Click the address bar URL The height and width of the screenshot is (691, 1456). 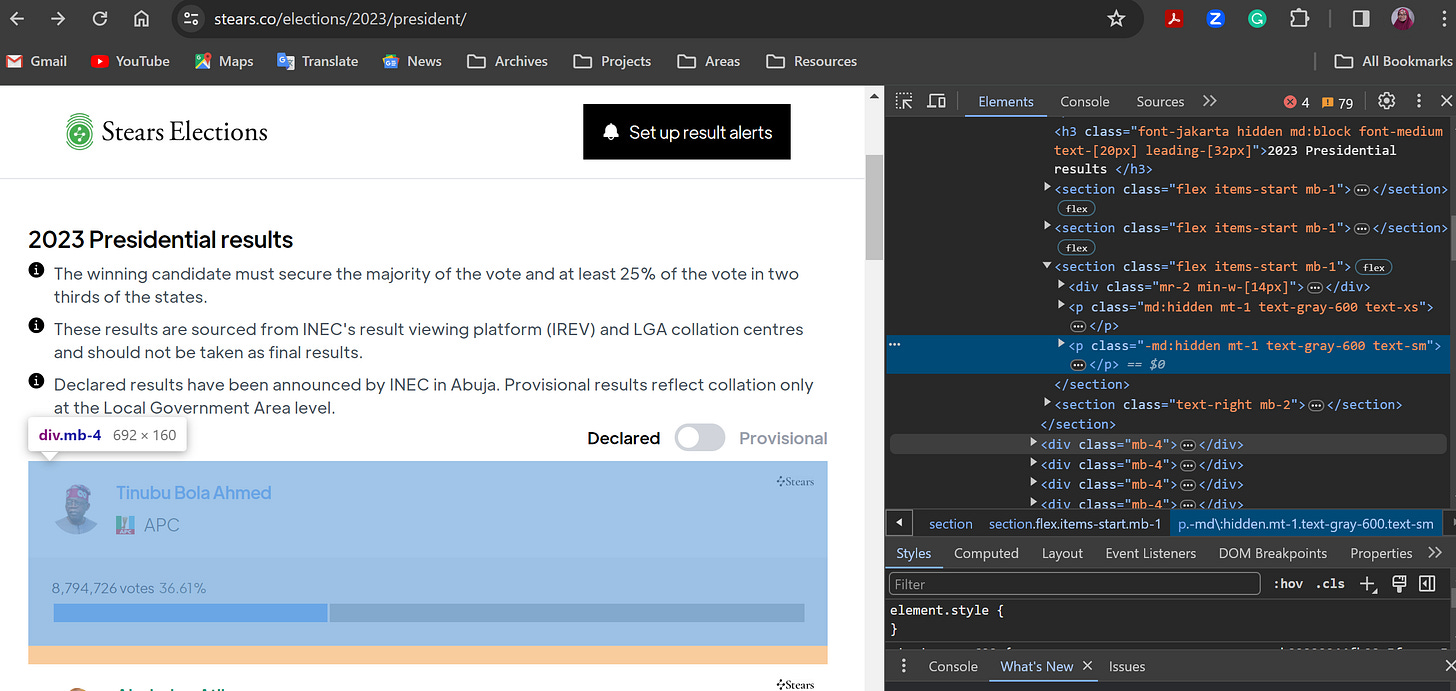(340, 19)
